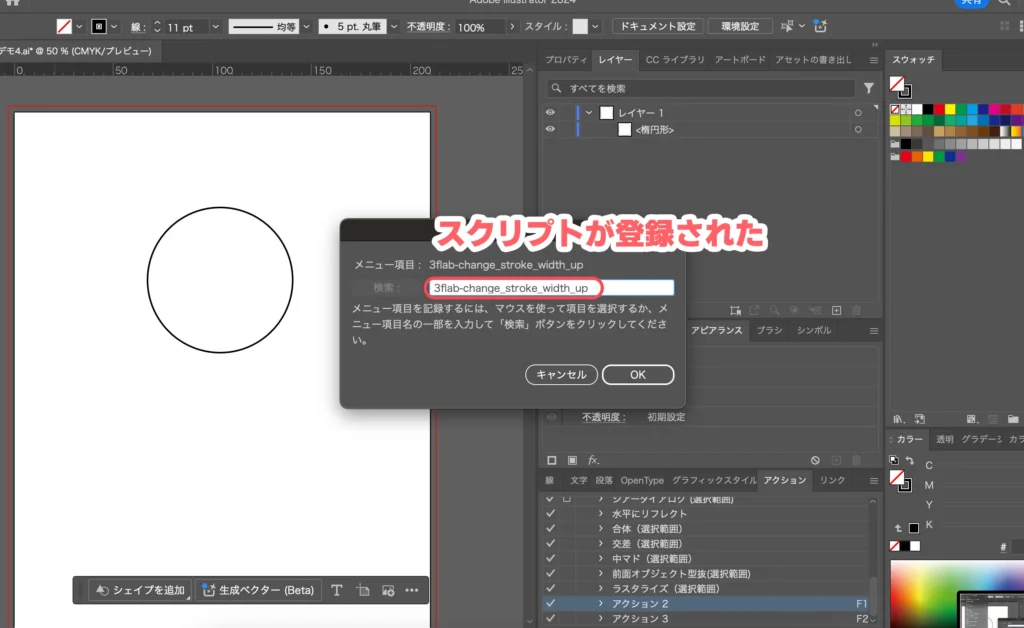
Task: Click the more options ellipsis icon on the canvas toolbar
Action: click(x=411, y=590)
